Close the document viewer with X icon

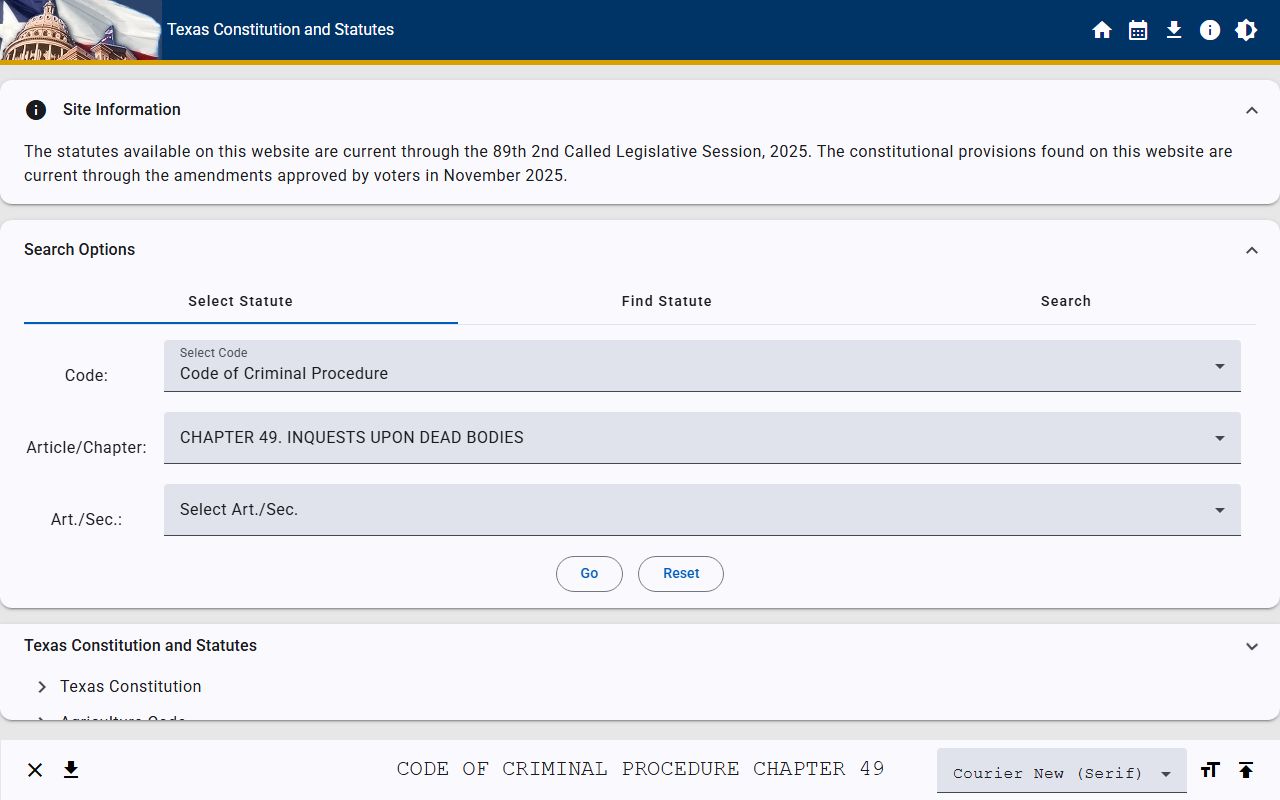point(35,770)
